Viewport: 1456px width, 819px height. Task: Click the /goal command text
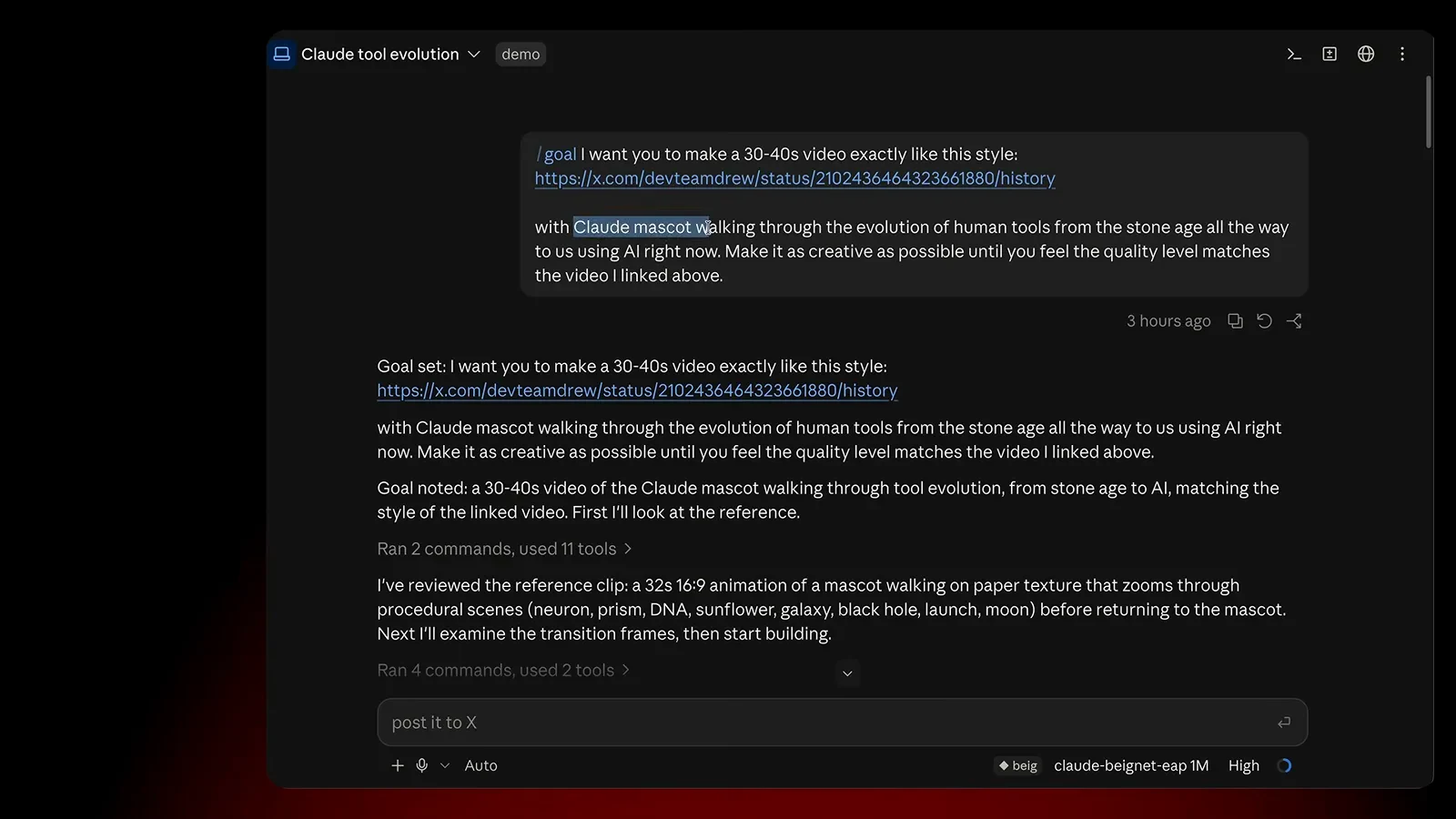[556, 155]
